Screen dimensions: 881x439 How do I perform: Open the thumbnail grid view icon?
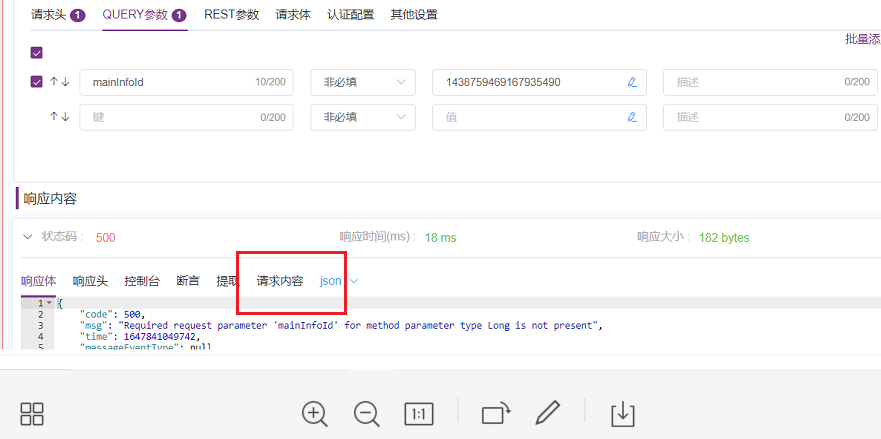[x=32, y=414]
